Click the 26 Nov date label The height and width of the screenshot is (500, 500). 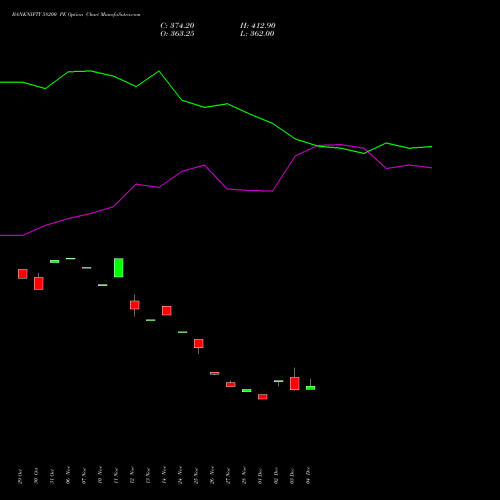[212, 475]
